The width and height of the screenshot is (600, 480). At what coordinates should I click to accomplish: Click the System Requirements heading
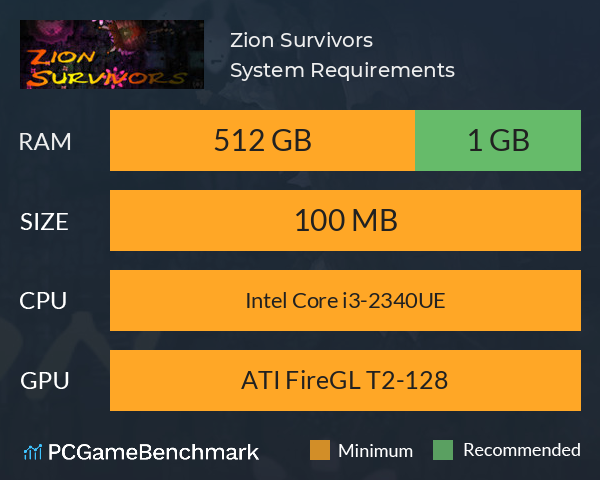coord(342,70)
